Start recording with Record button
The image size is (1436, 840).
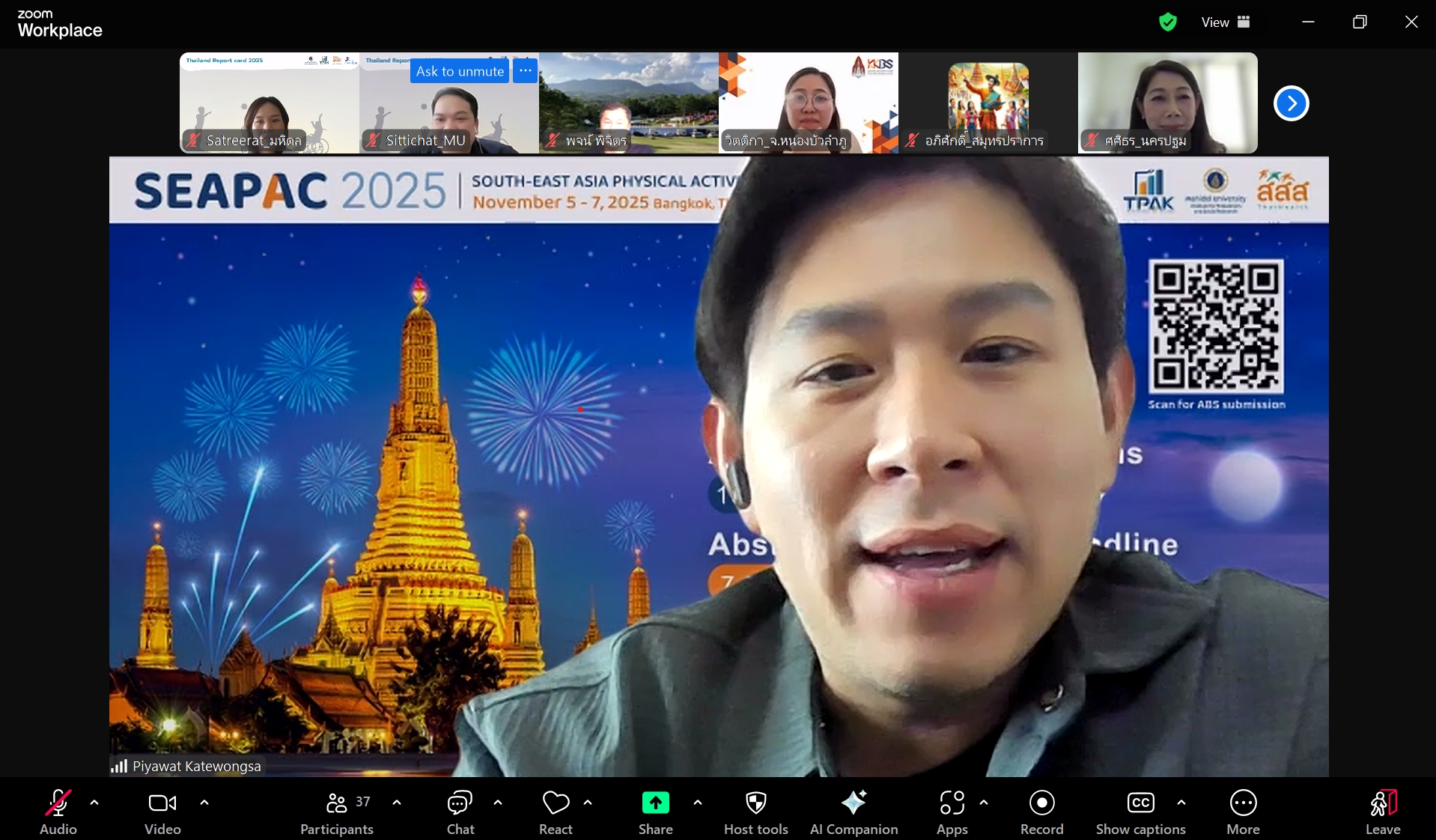1041,811
